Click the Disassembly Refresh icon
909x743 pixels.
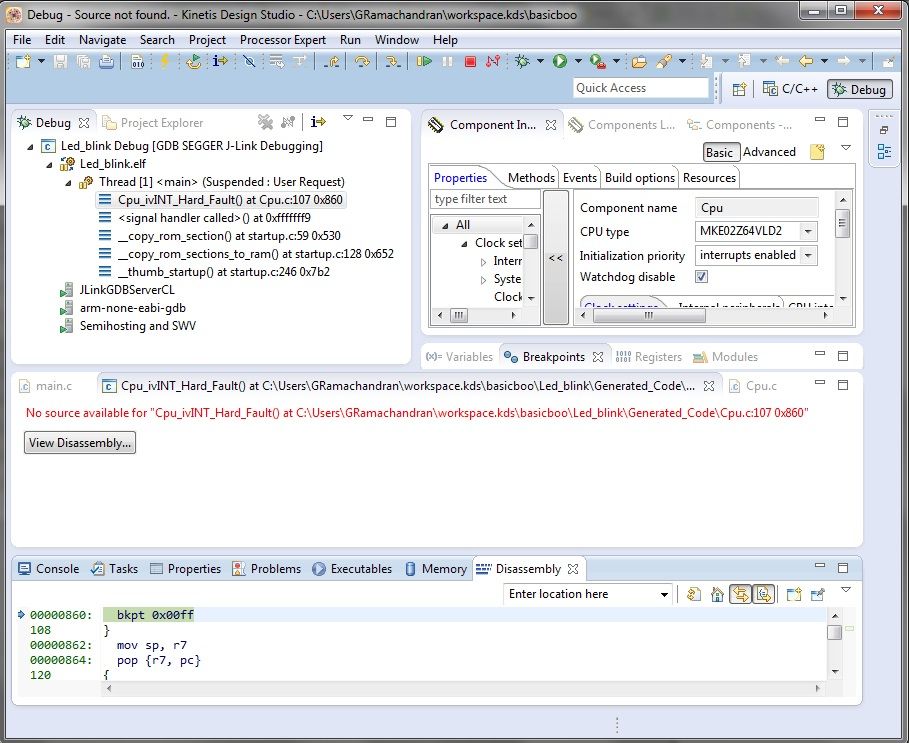pyautogui.click(x=693, y=594)
